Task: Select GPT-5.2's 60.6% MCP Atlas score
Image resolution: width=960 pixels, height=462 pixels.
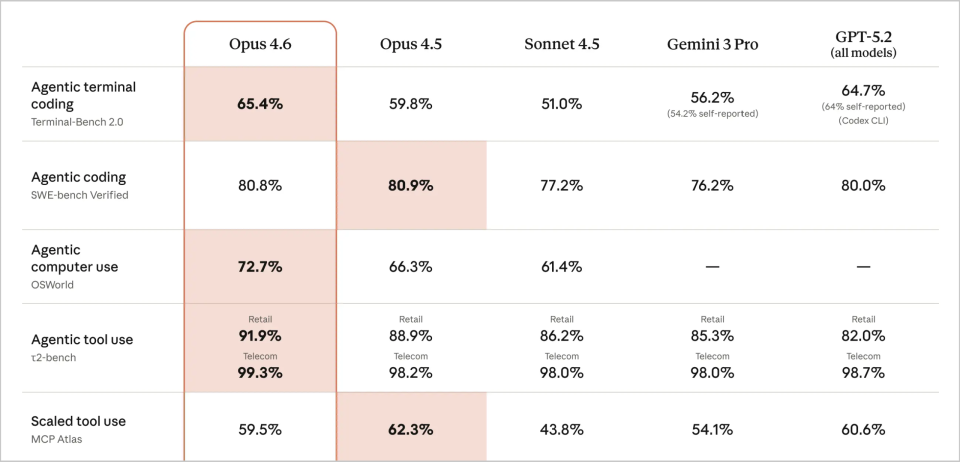Action: point(863,430)
